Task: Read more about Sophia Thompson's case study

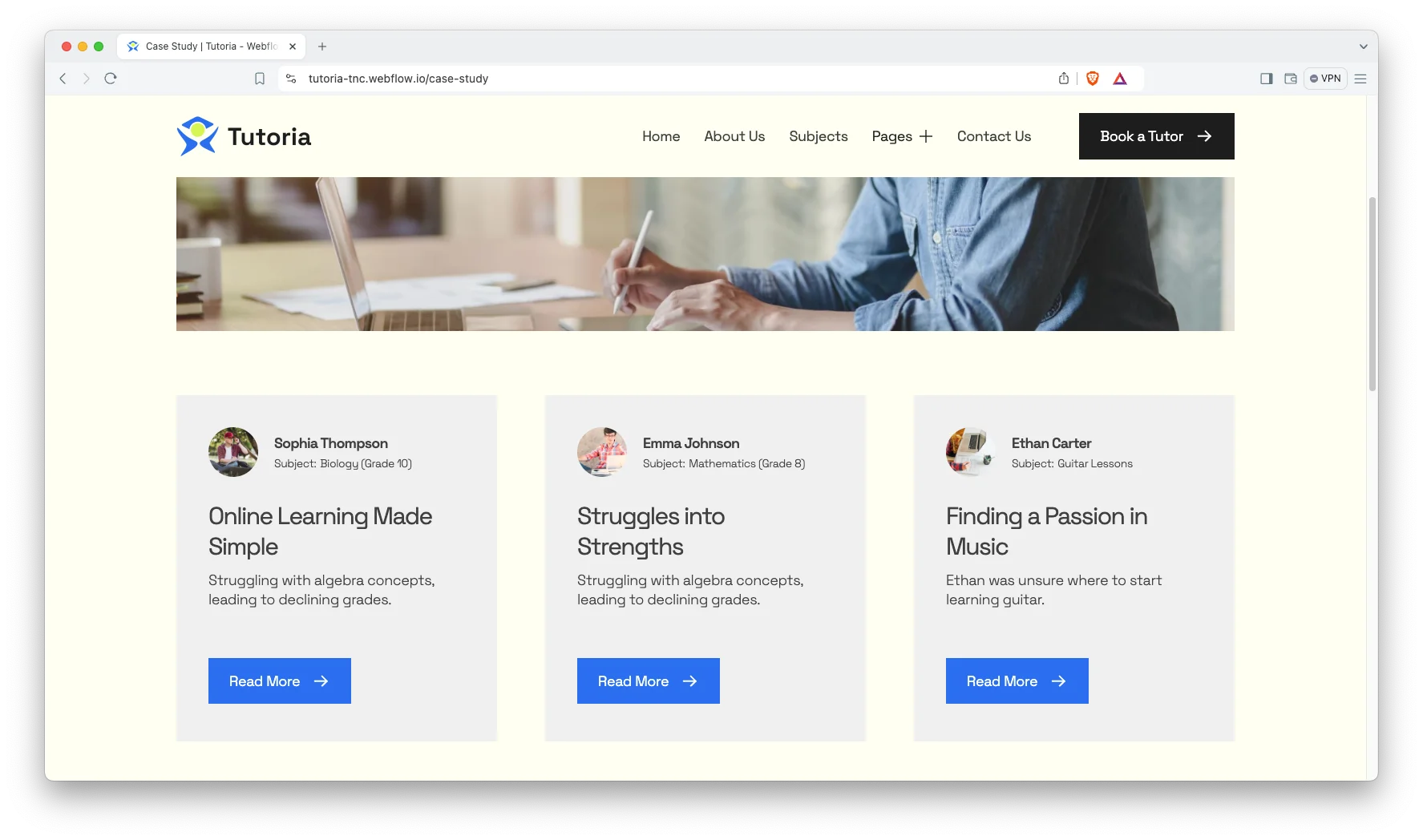Action: (280, 681)
